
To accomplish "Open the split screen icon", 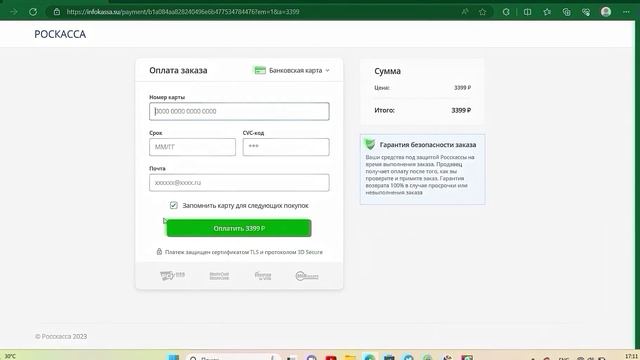I will point(527,12).
